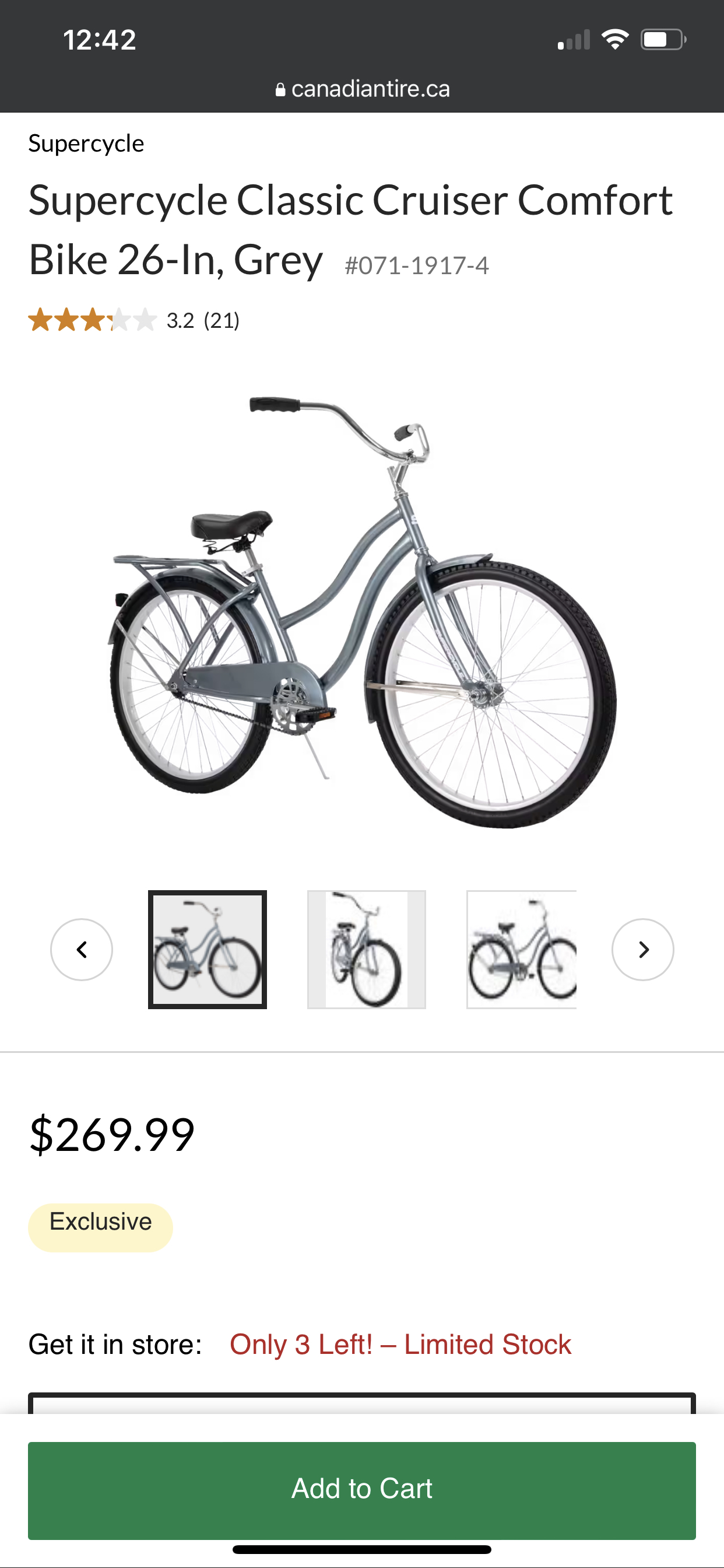Select the second front-angle bike thumbnail
724x1568 pixels.
tap(366, 949)
